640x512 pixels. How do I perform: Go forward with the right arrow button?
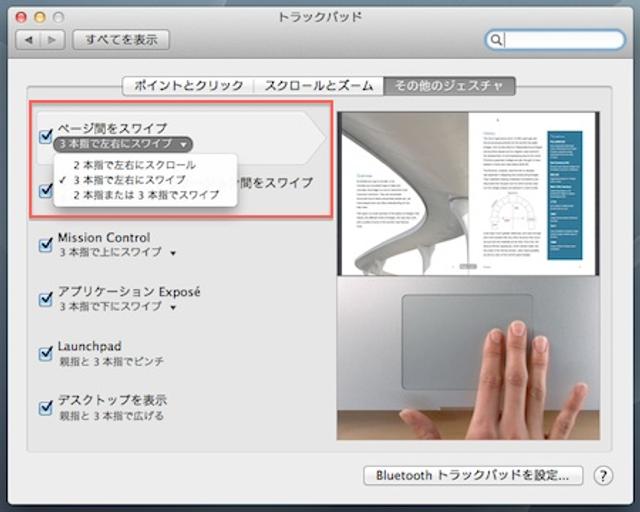(52, 40)
